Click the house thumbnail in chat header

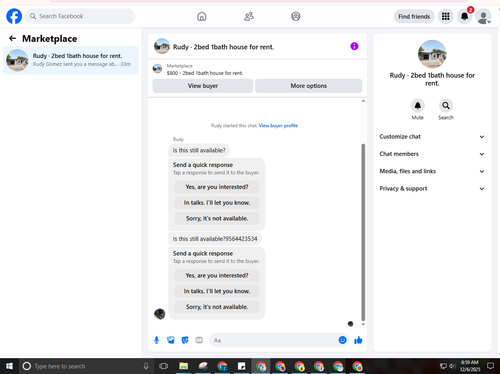coord(162,46)
